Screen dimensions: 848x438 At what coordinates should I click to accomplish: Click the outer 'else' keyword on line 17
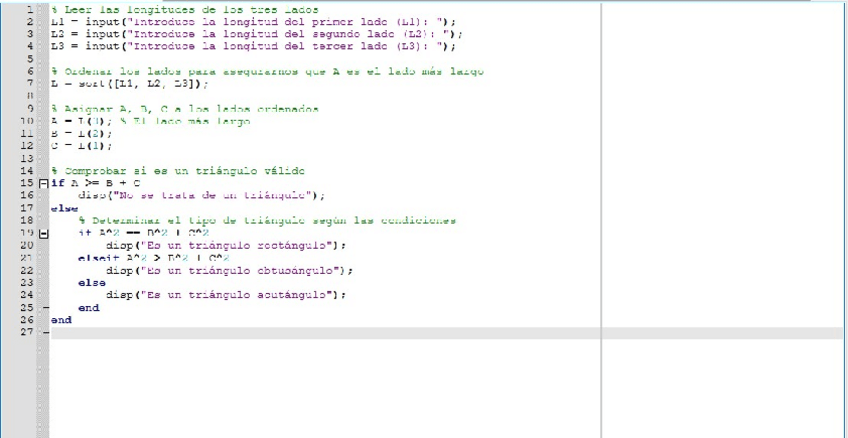pyautogui.click(x=64, y=208)
